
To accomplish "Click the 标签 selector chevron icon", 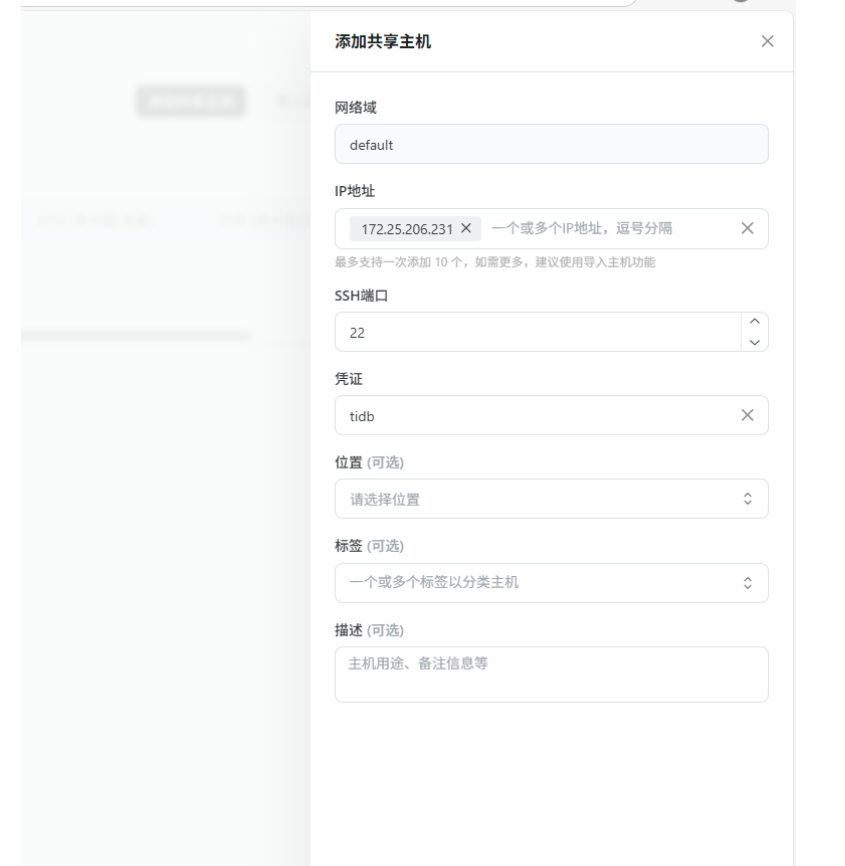I will coord(747,583).
